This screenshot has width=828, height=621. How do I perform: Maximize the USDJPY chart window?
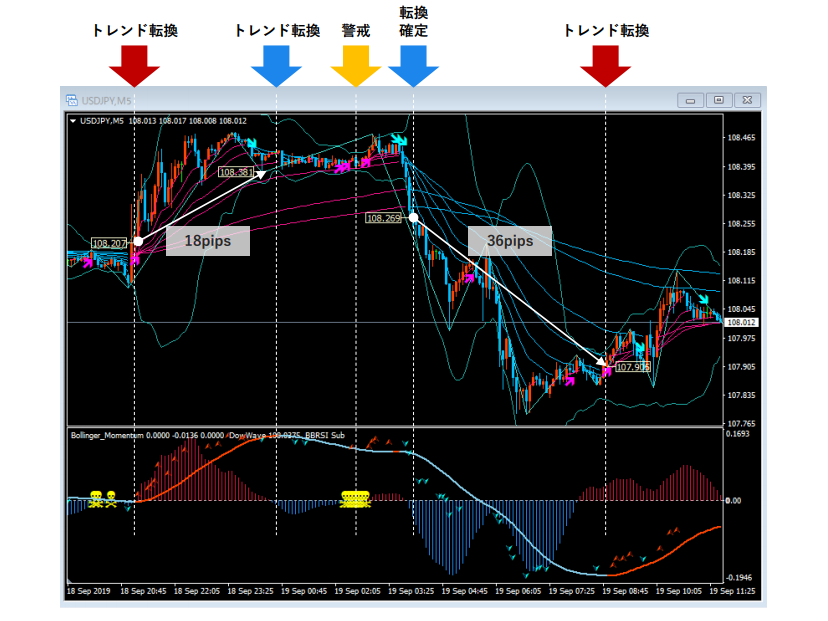[x=719, y=100]
